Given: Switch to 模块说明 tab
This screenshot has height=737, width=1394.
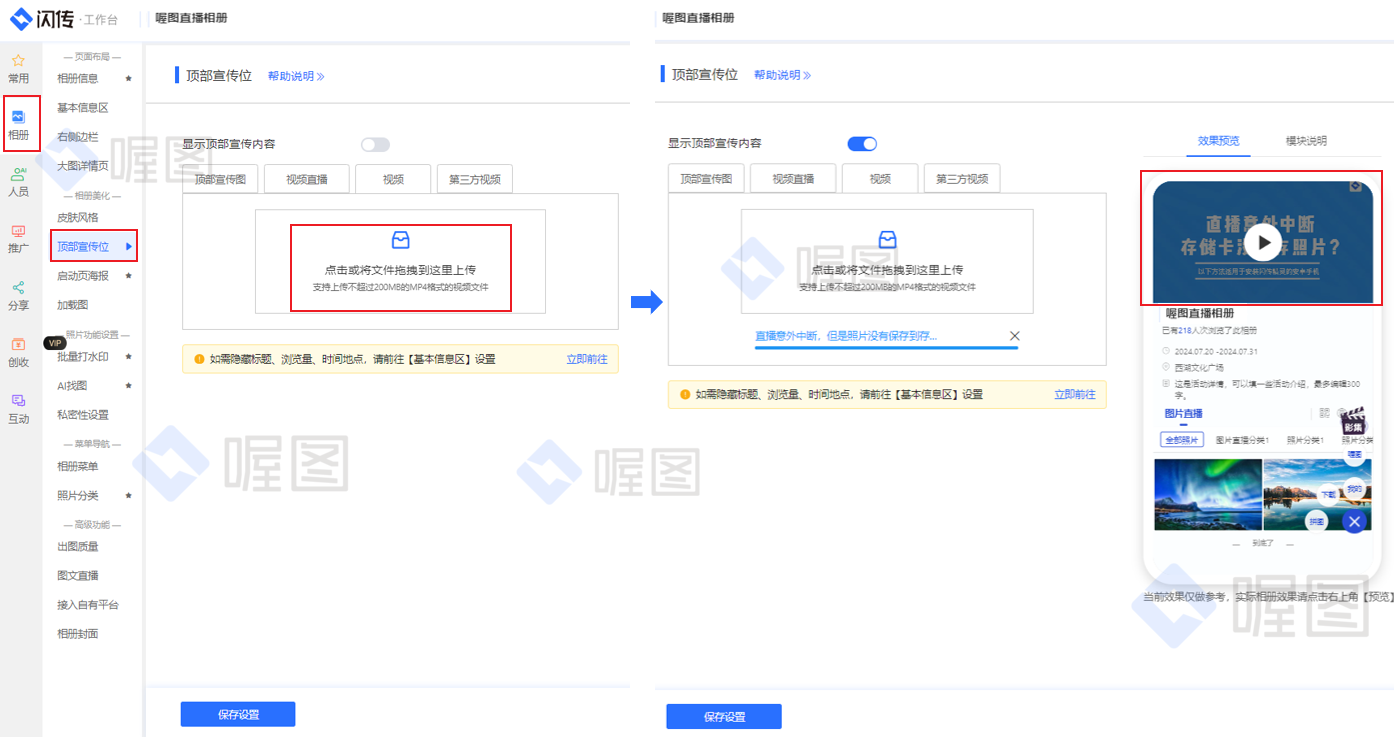Looking at the screenshot, I should [x=1306, y=141].
